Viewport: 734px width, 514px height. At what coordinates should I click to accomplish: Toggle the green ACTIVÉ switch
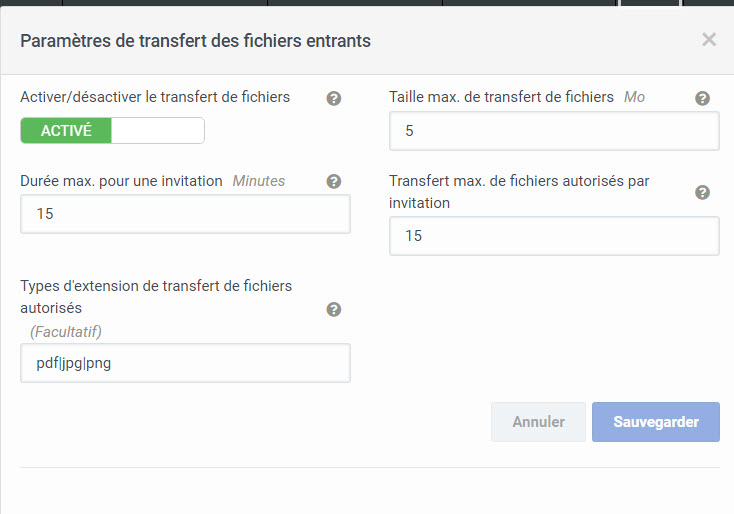click(112, 130)
